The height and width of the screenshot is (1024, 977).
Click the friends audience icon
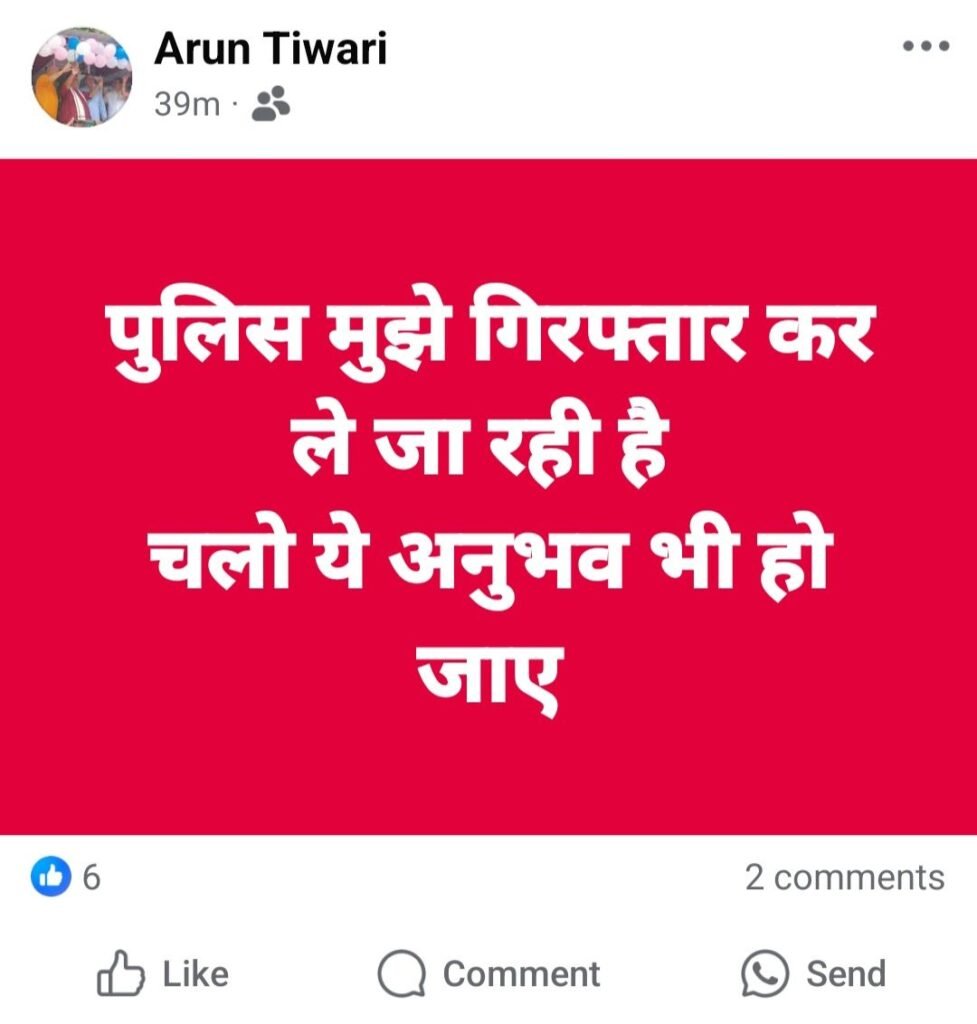point(271,104)
